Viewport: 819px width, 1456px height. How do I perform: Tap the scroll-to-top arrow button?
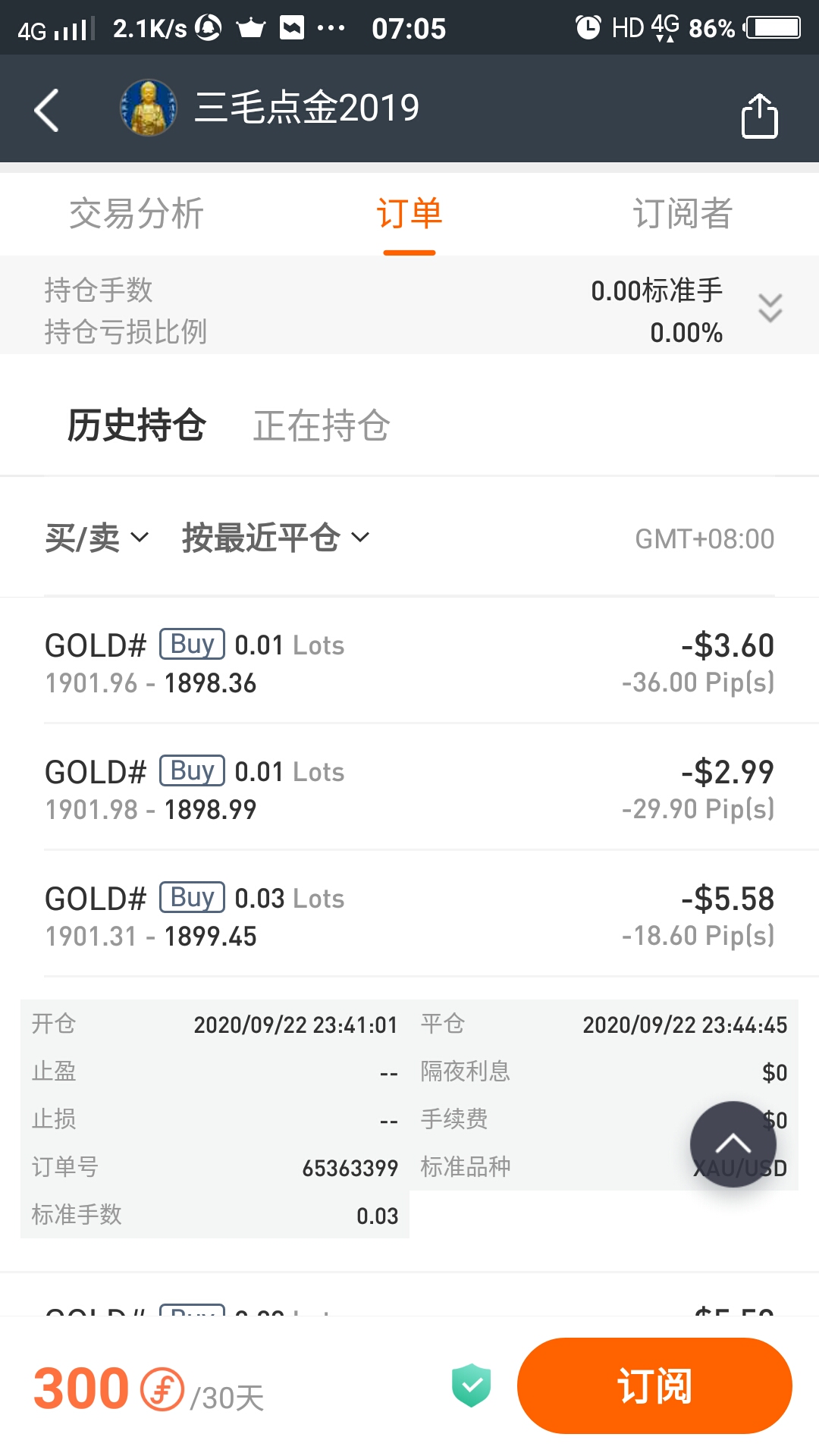coord(733,1144)
